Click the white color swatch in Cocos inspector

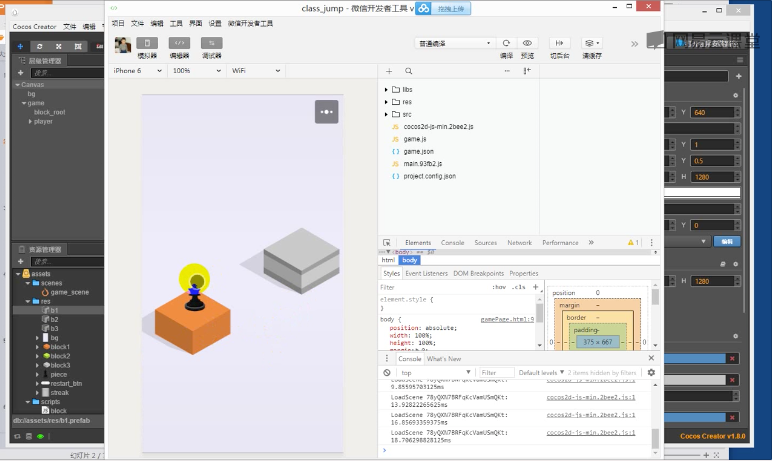(x=702, y=193)
